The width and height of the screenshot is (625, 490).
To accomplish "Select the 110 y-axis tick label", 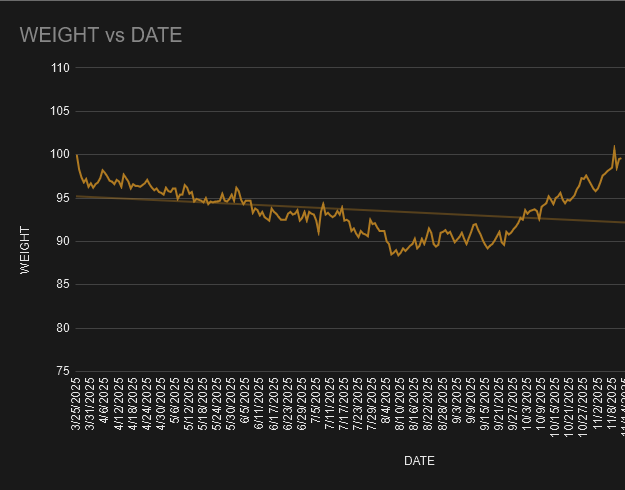I will point(60,68).
